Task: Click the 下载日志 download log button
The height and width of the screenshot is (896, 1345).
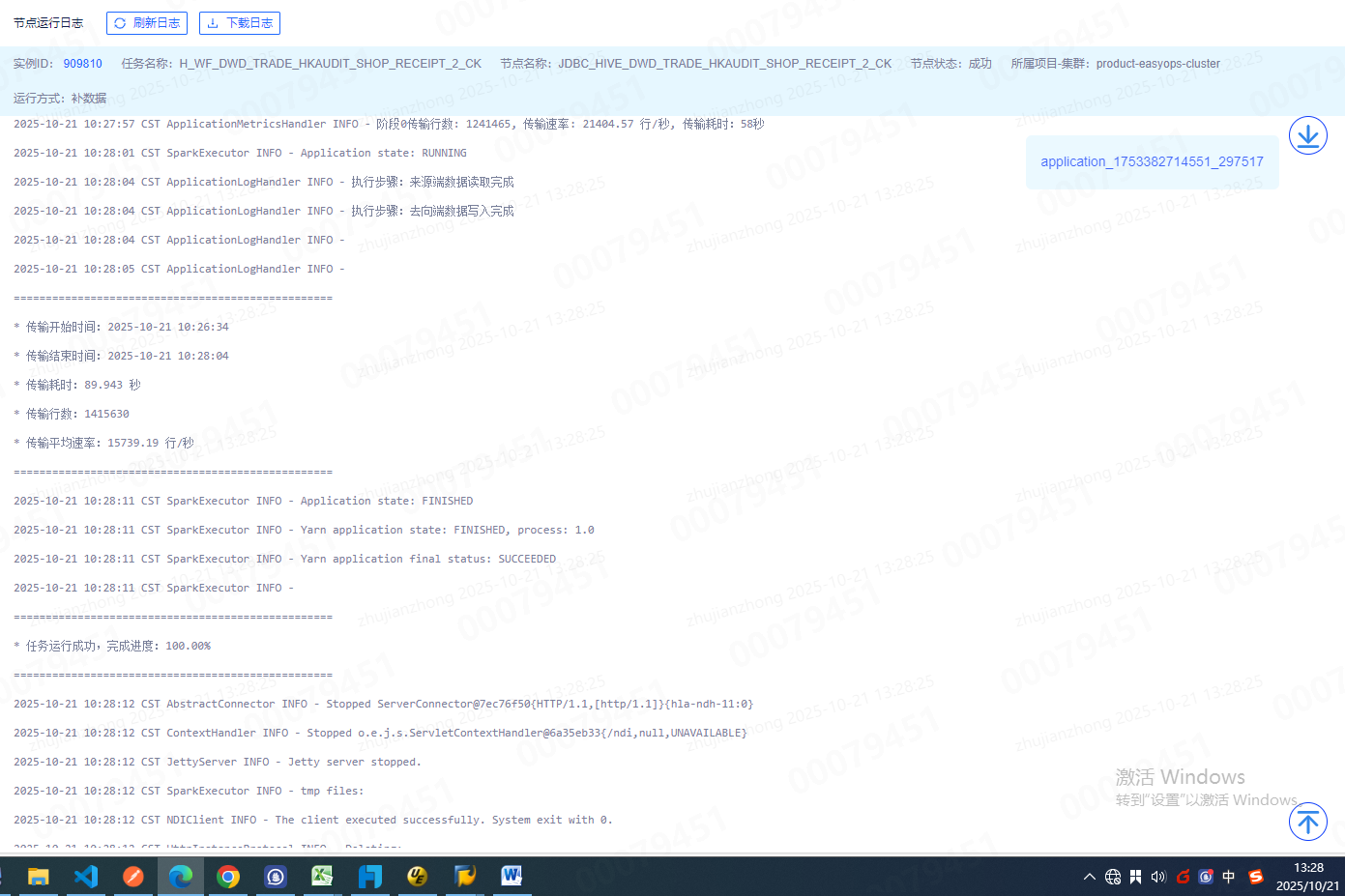Action: pos(240,23)
